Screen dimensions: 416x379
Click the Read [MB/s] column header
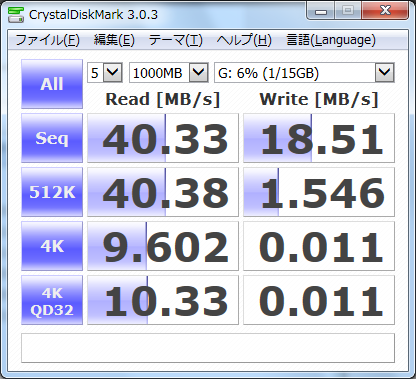(163, 99)
